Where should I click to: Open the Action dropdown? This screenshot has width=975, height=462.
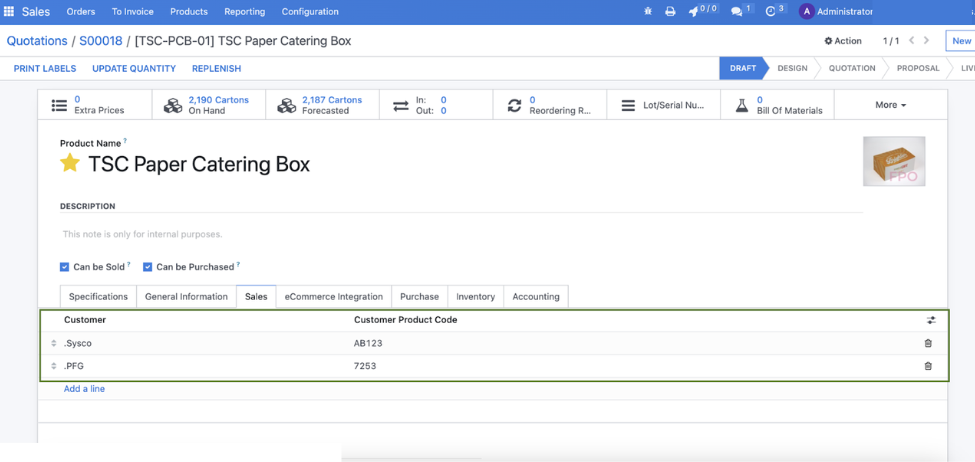coord(843,40)
